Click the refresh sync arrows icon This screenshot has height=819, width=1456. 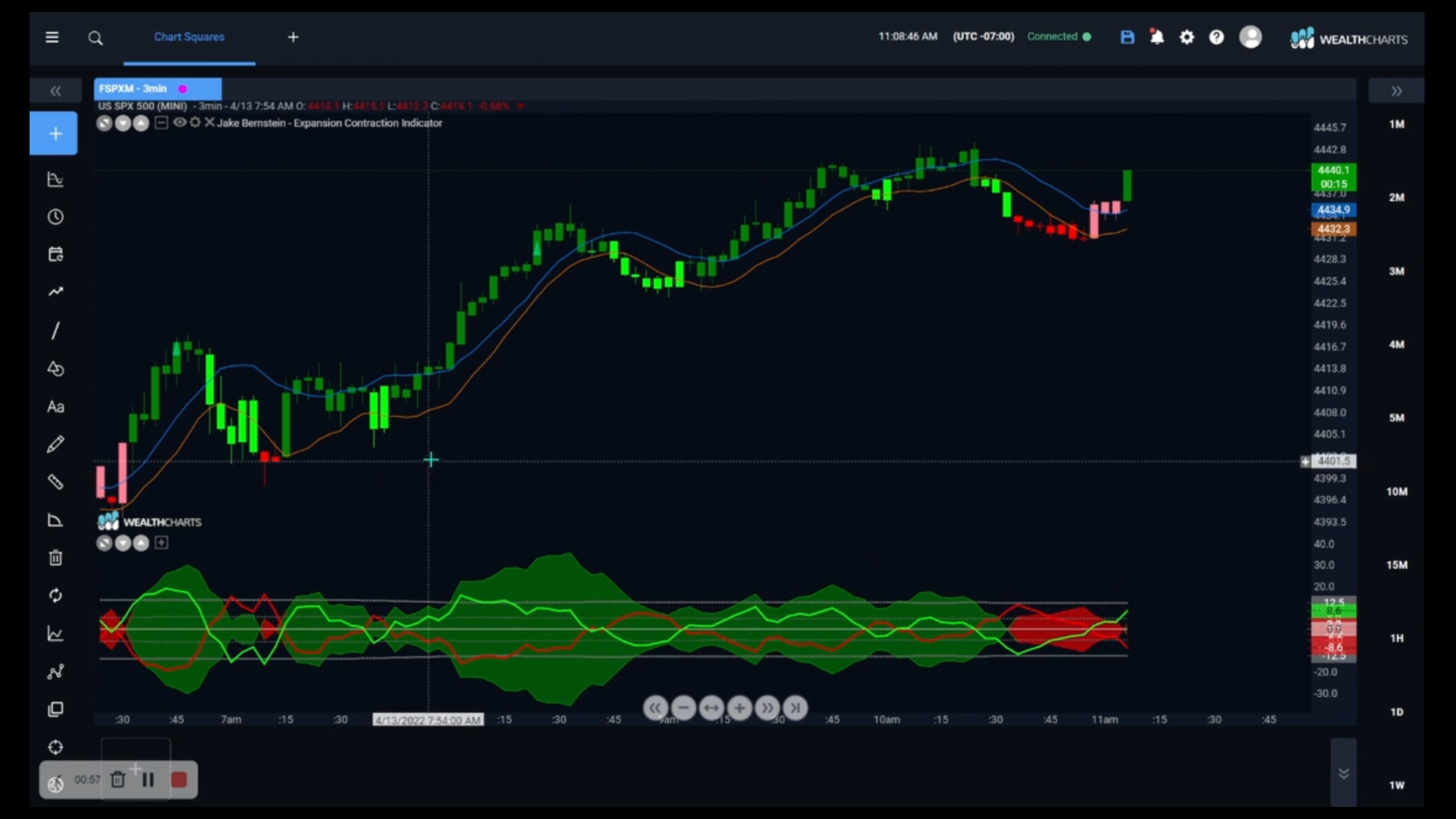[x=55, y=595]
